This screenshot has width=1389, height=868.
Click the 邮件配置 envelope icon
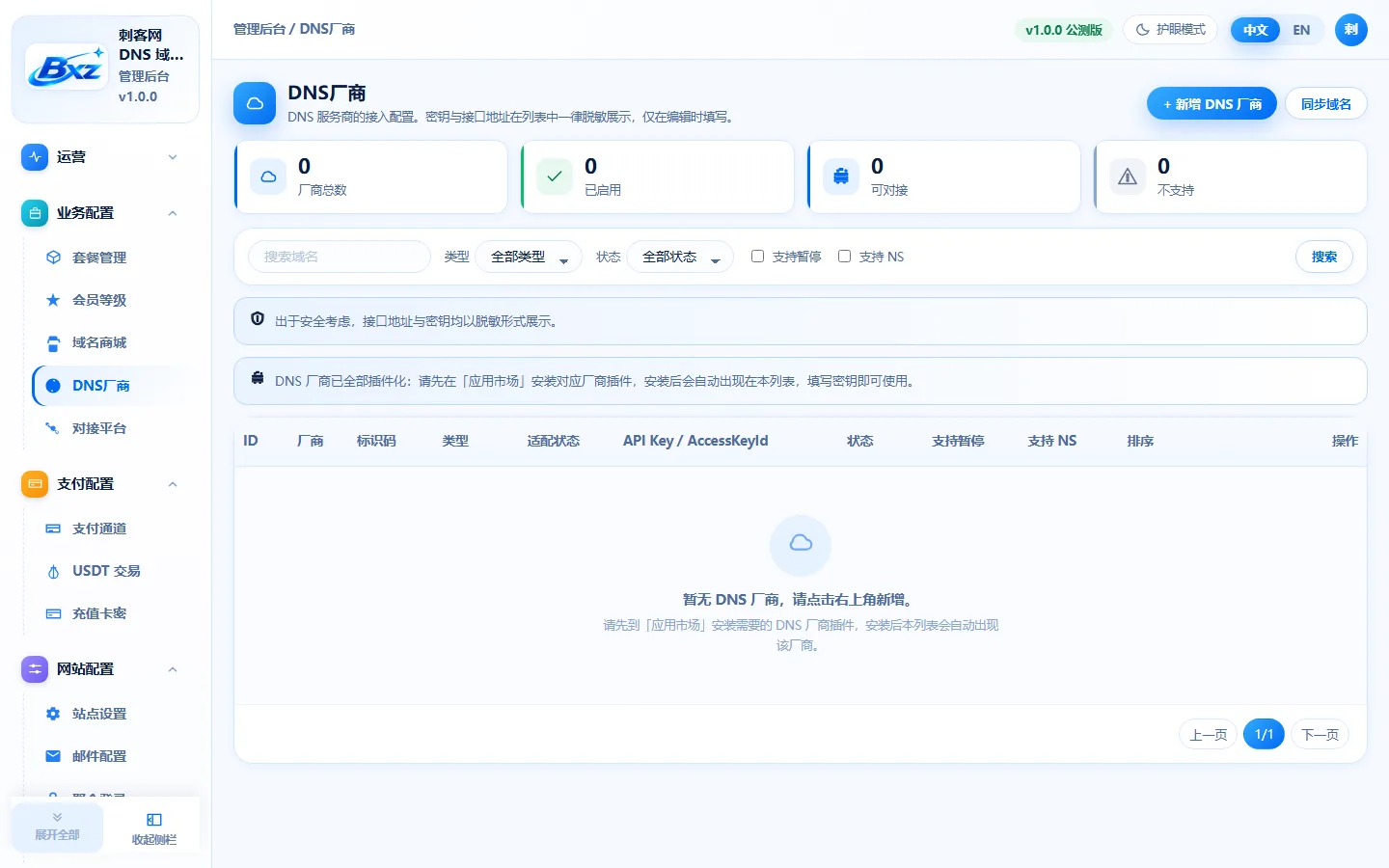point(53,756)
